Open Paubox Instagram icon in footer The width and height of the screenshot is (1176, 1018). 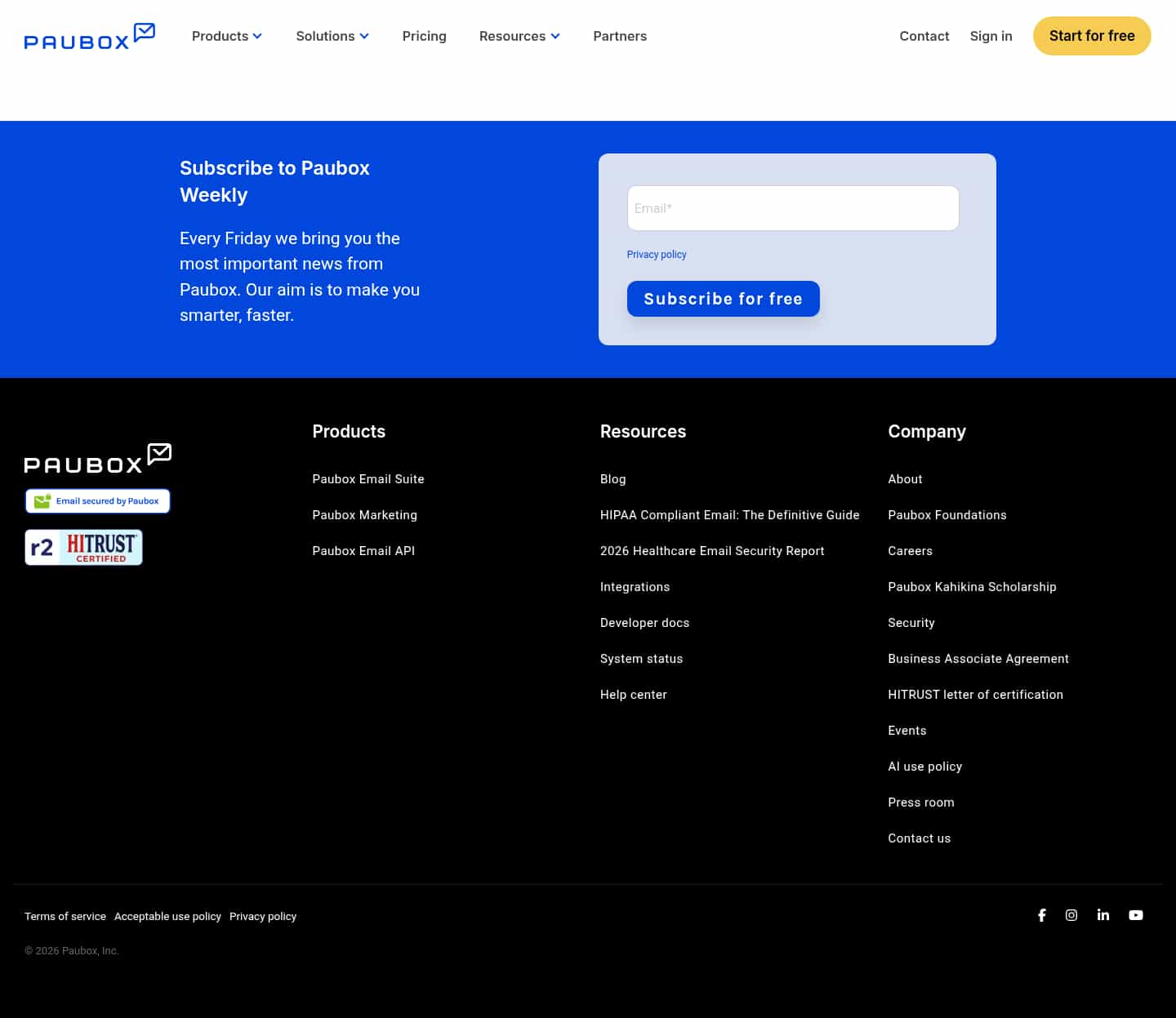pos(1071,915)
